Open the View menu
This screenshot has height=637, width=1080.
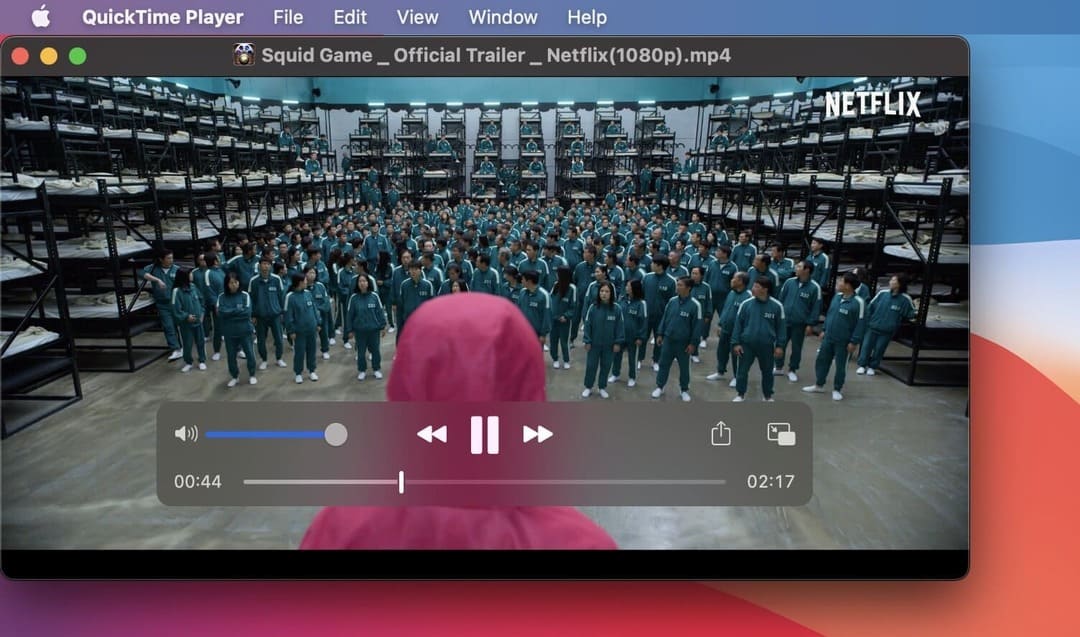click(x=417, y=17)
